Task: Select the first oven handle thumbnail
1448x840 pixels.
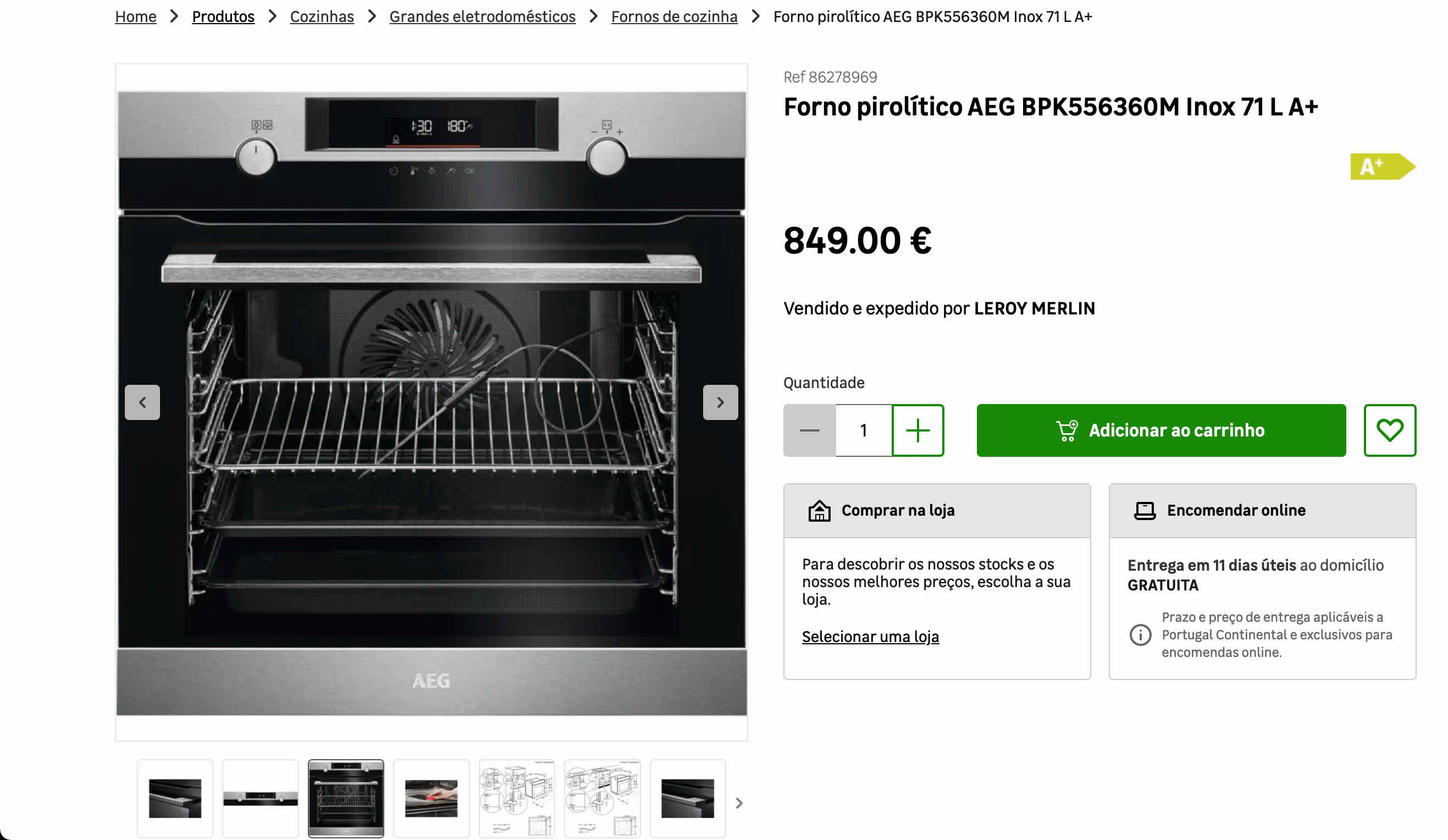Action: click(x=175, y=799)
